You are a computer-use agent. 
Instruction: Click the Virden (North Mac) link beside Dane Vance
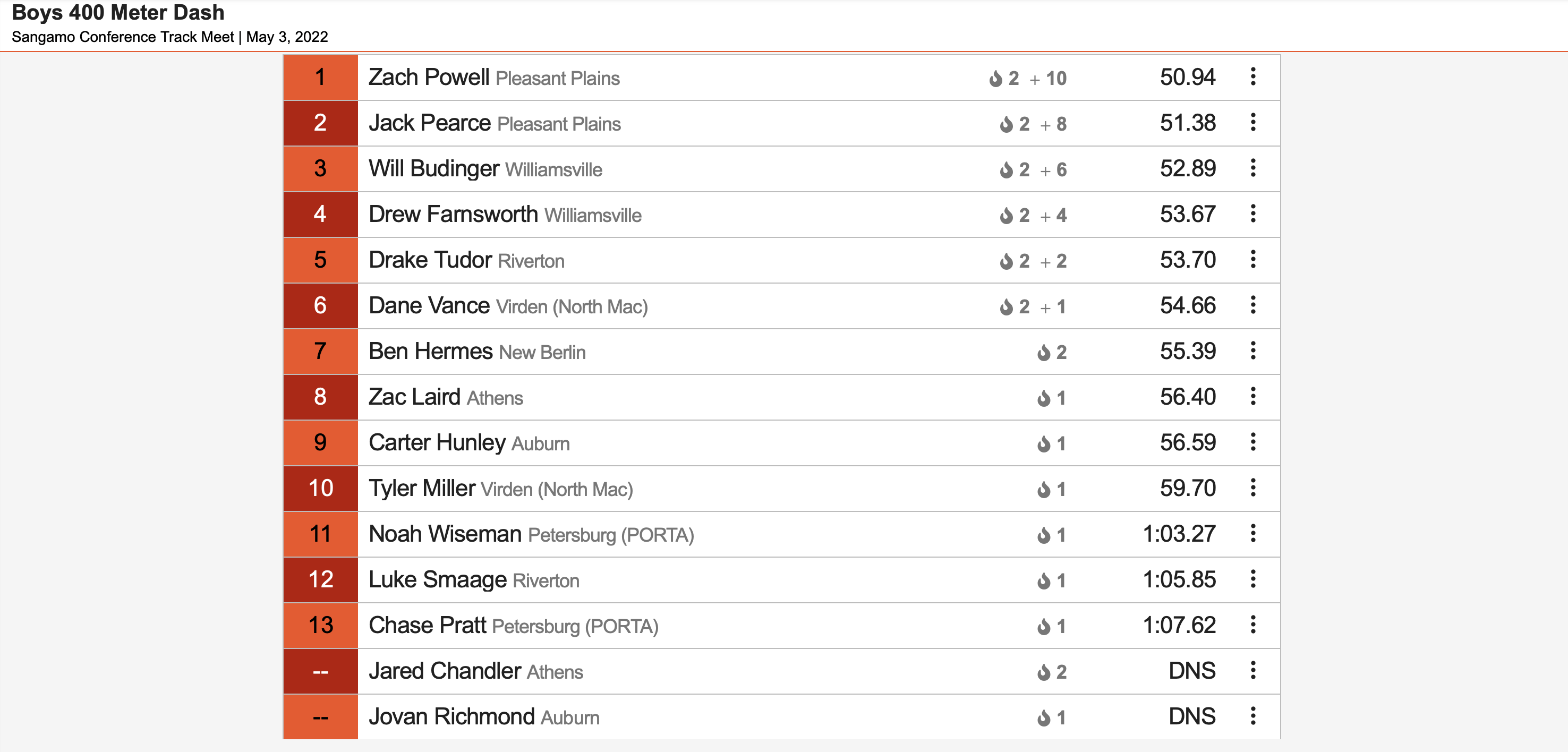tap(572, 306)
